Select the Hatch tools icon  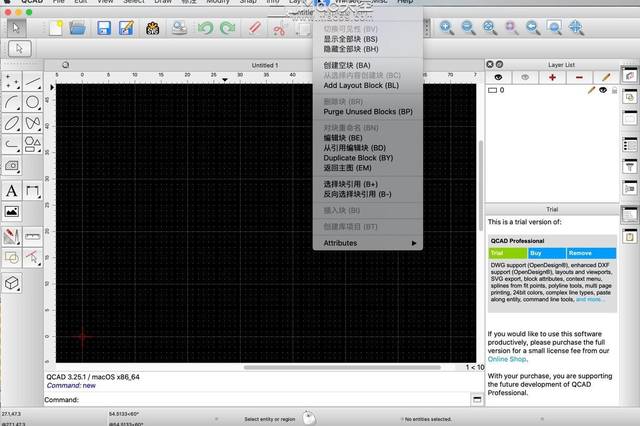click(12, 165)
